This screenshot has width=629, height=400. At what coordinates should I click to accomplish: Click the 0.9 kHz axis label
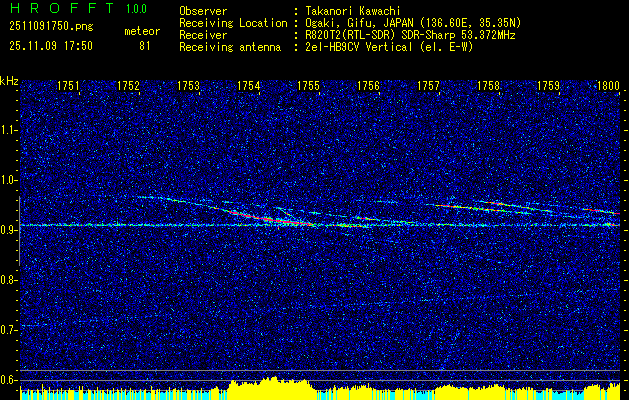click(x=10, y=230)
